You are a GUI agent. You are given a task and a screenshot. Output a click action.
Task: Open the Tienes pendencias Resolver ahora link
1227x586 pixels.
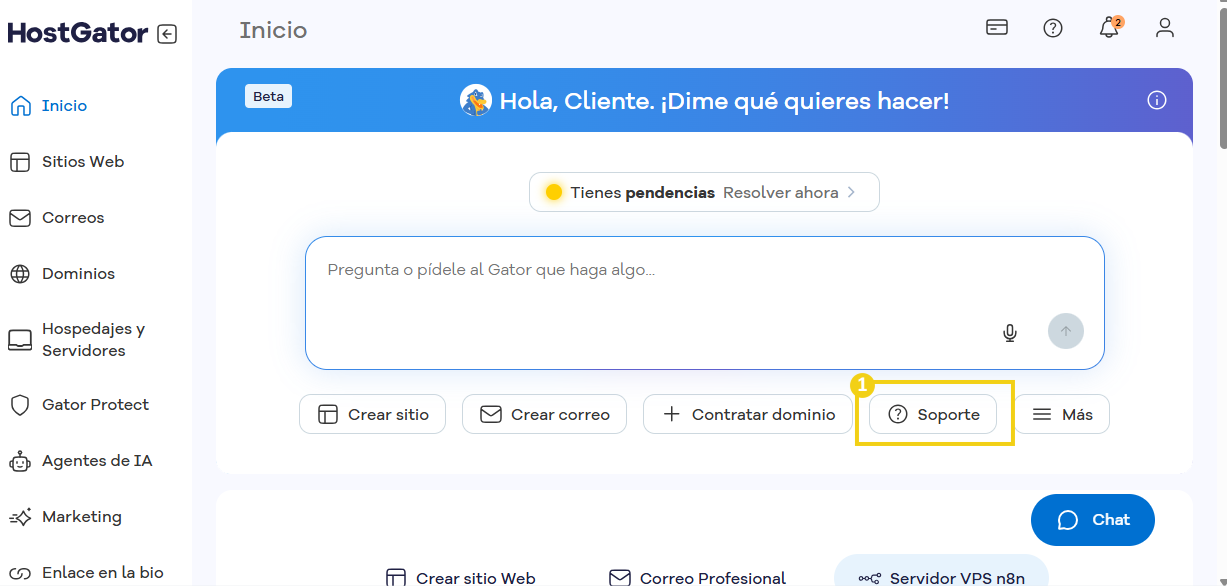704,192
